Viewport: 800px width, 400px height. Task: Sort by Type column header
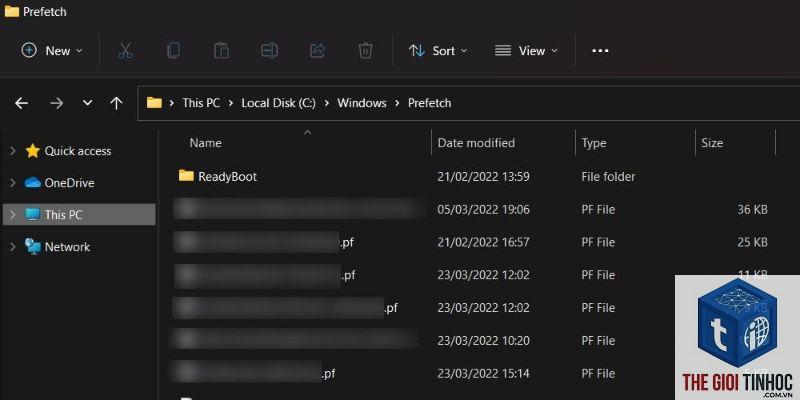pyautogui.click(x=594, y=143)
